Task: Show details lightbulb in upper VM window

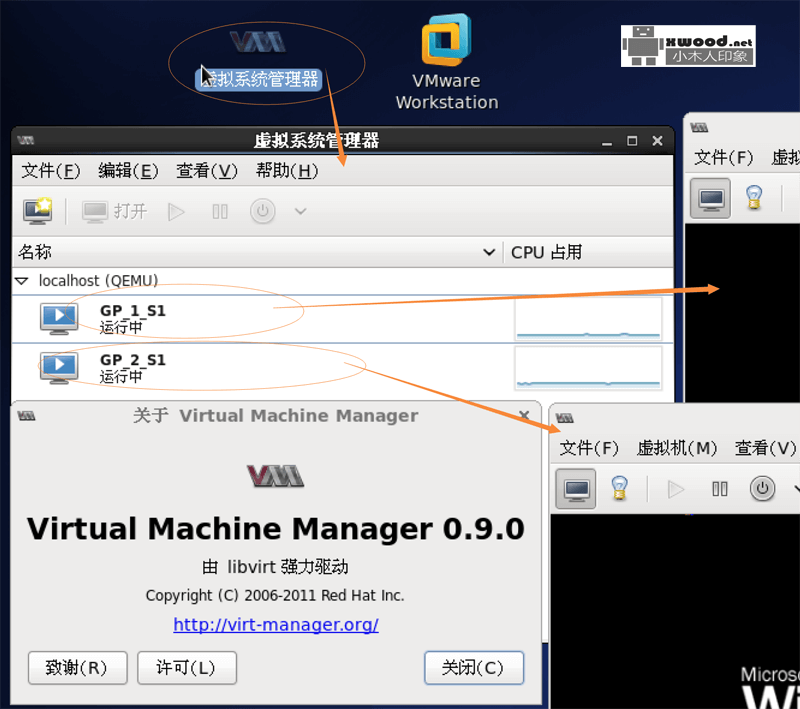Action: (754, 198)
